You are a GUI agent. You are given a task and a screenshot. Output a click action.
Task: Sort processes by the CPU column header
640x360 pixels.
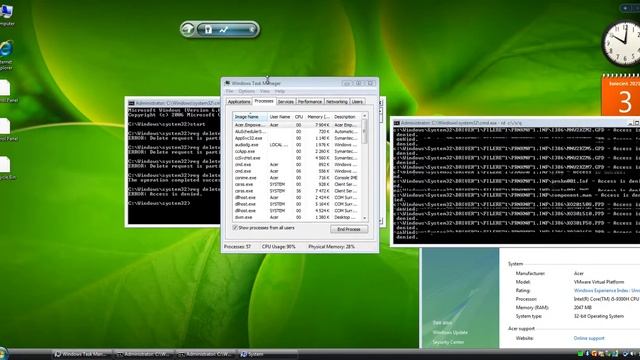[299, 117]
